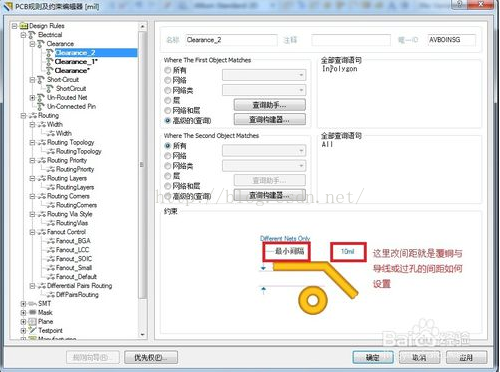Viewport: 500px width, 372px height.
Task: Click the Plane category icon
Action: 32,322
